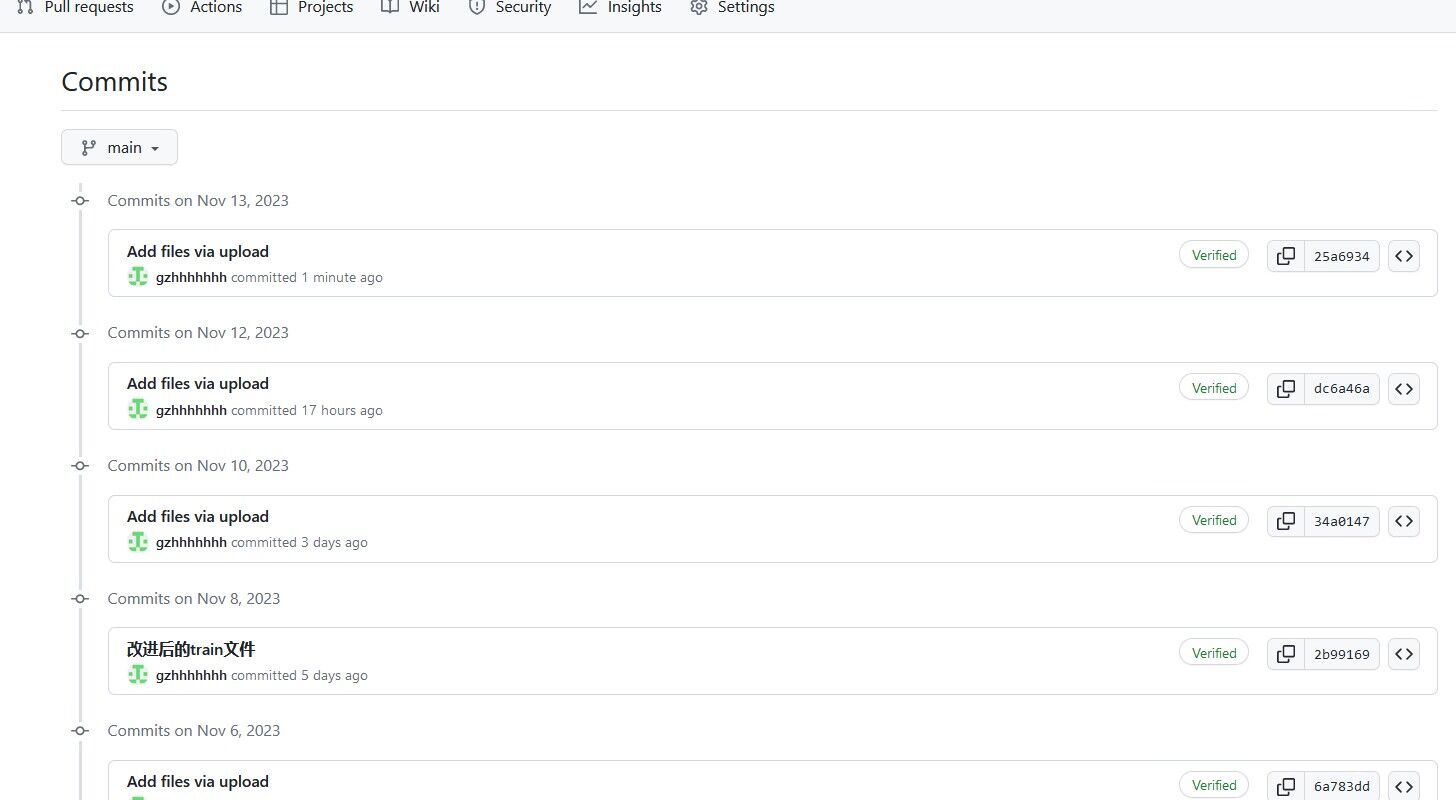
Task: Open the Nov 10 'Add files via upload' commit
Action: pyautogui.click(x=198, y=517)
